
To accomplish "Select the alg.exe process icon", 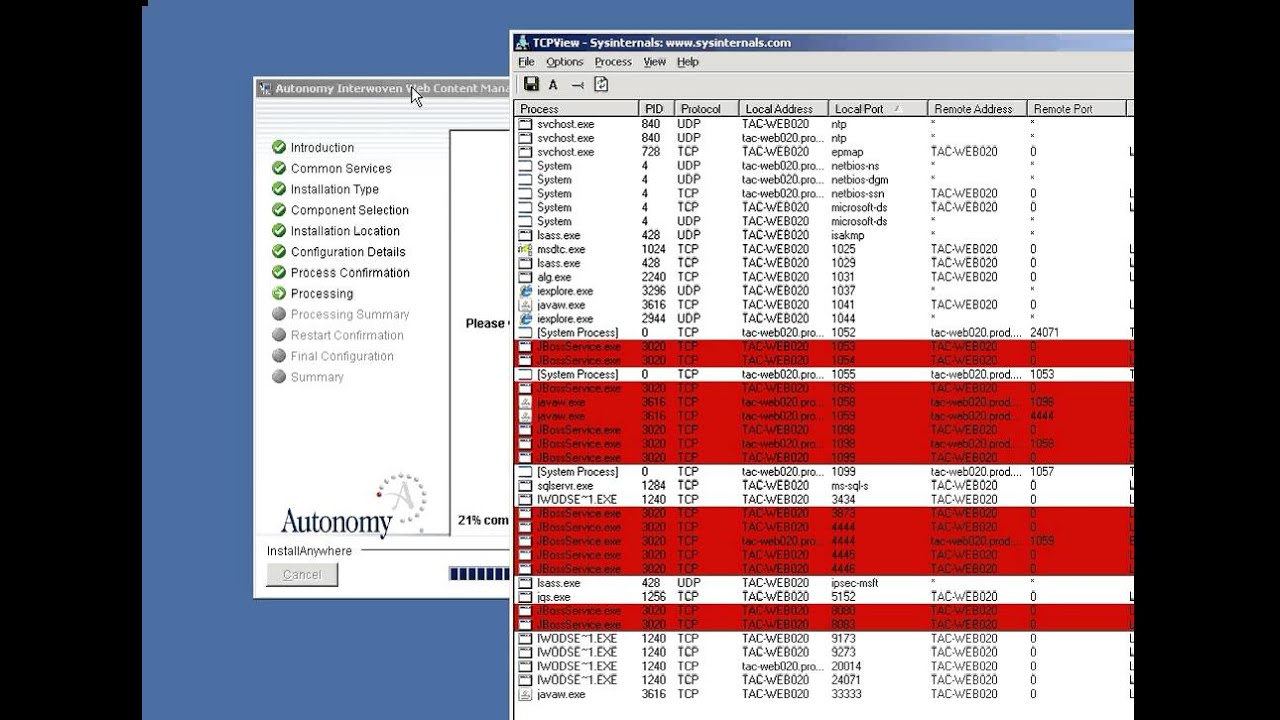I will (x=525, y=277).
